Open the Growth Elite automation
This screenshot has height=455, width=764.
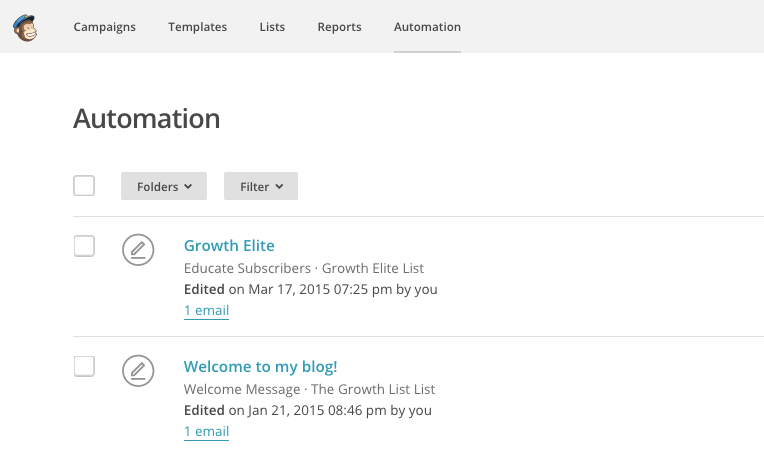tap(229, 246)
